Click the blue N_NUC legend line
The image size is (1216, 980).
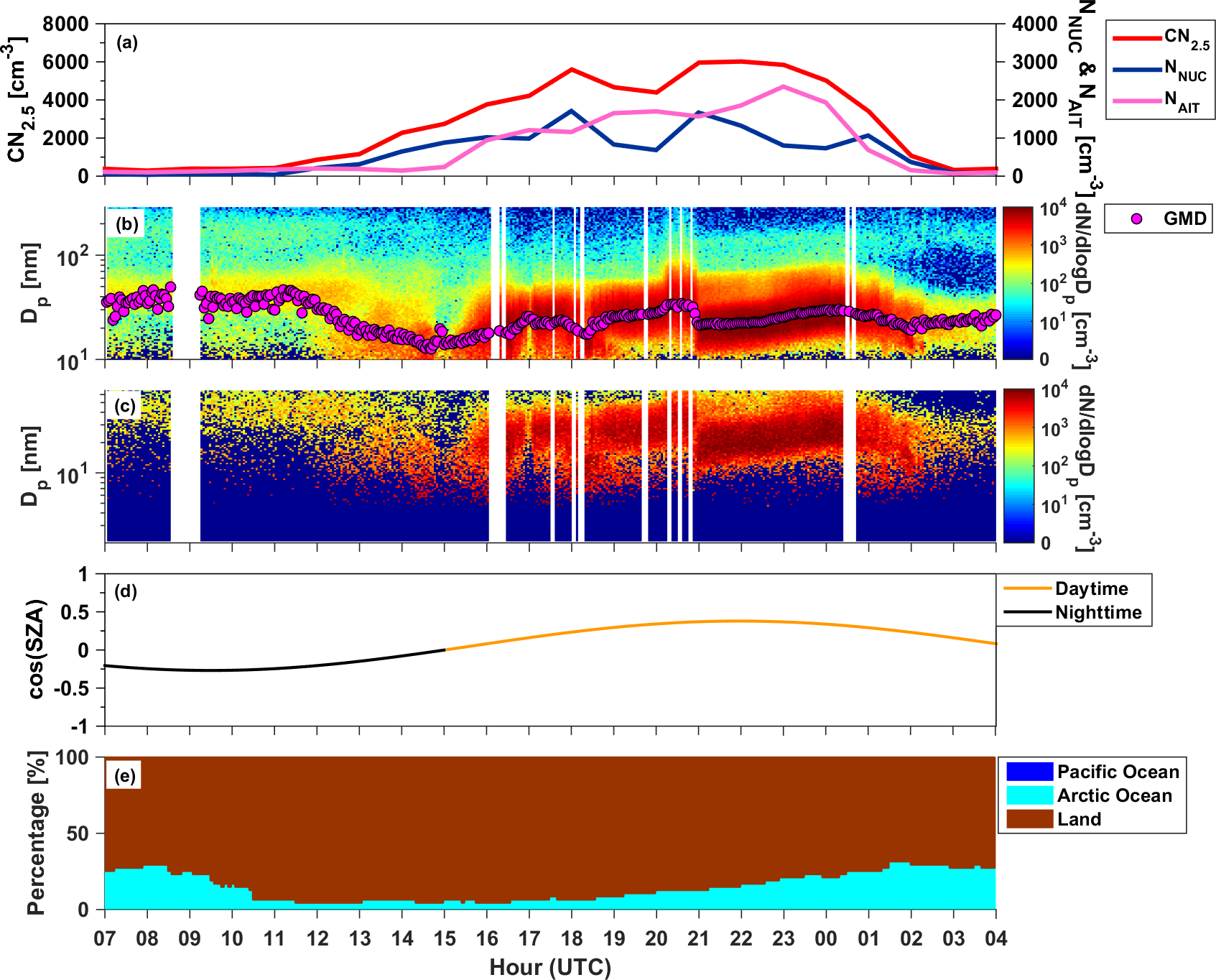pos(1136,70)
